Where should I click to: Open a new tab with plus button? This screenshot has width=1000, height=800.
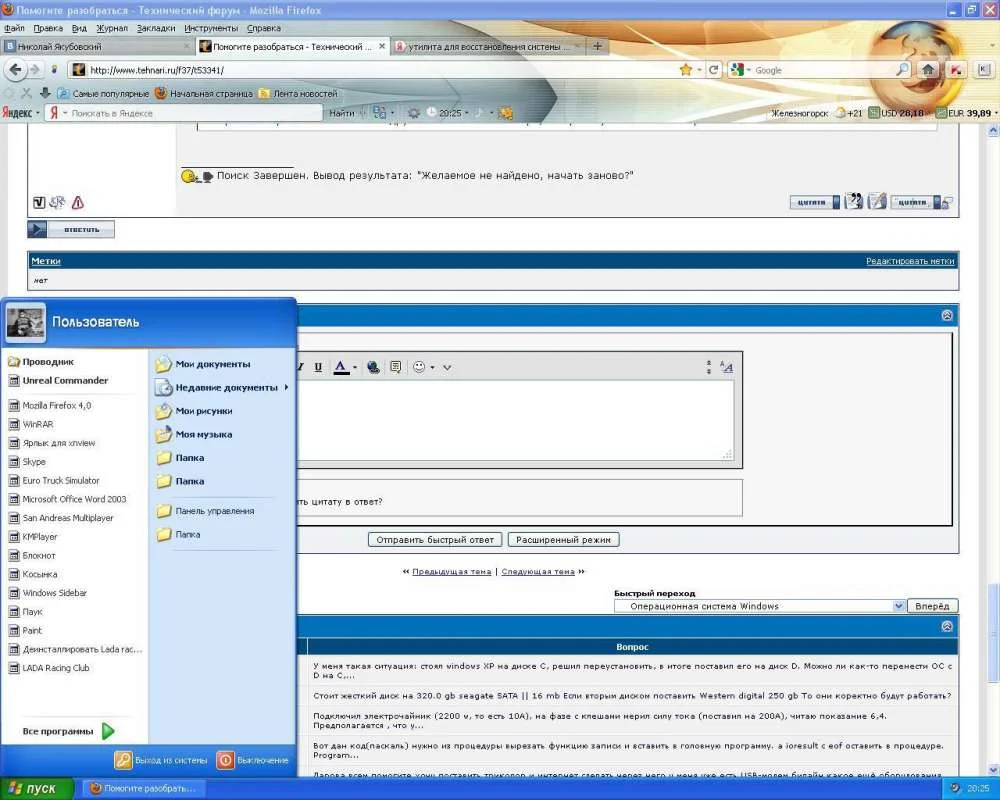[x=597, y=46]
